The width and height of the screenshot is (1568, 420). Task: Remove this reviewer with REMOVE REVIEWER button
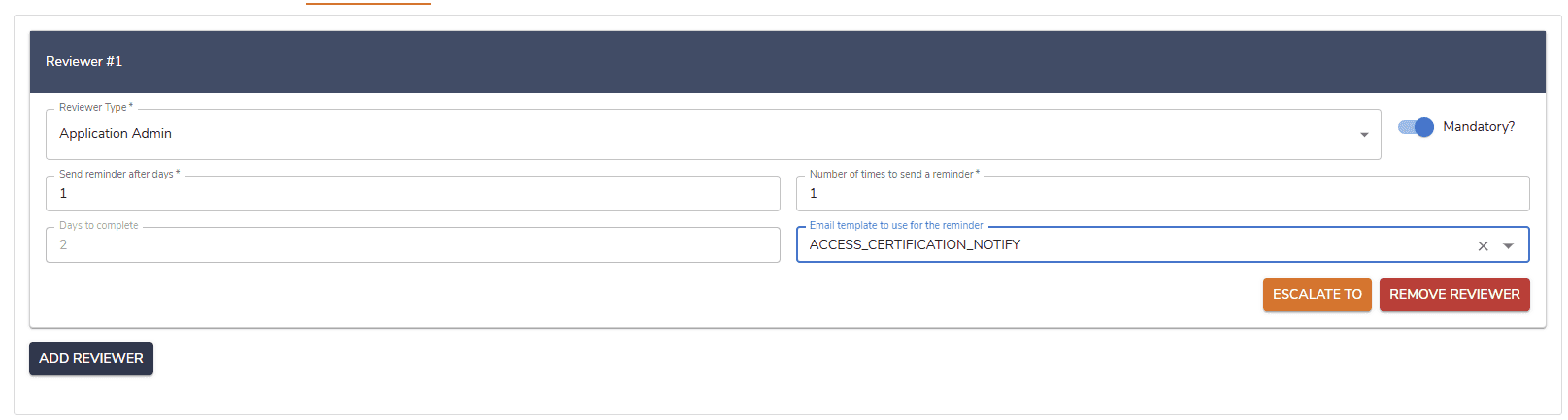(1453, 295)
